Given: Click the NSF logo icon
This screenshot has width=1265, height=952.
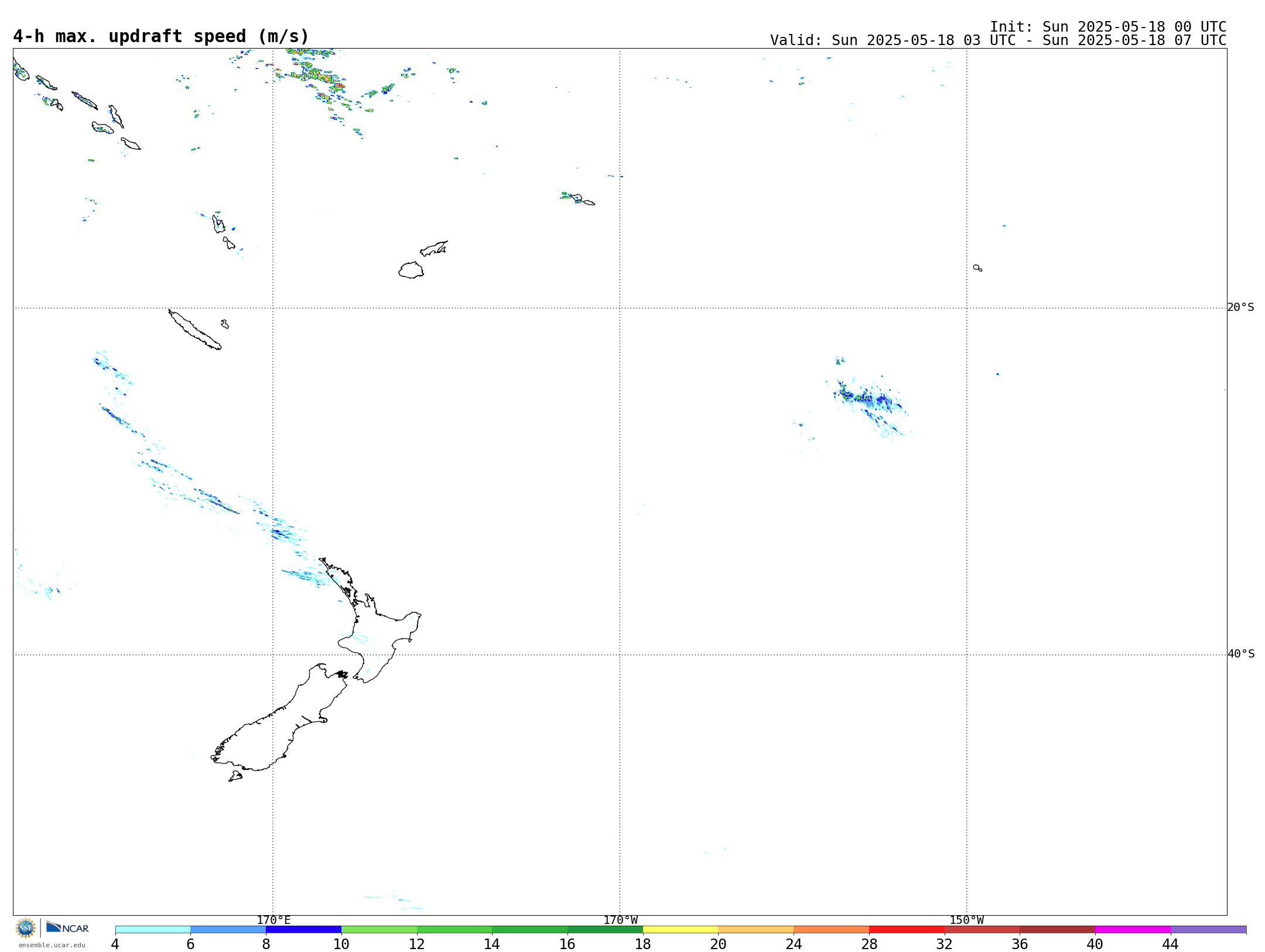Looking at the screenshot, I should (x=26, y=928).
